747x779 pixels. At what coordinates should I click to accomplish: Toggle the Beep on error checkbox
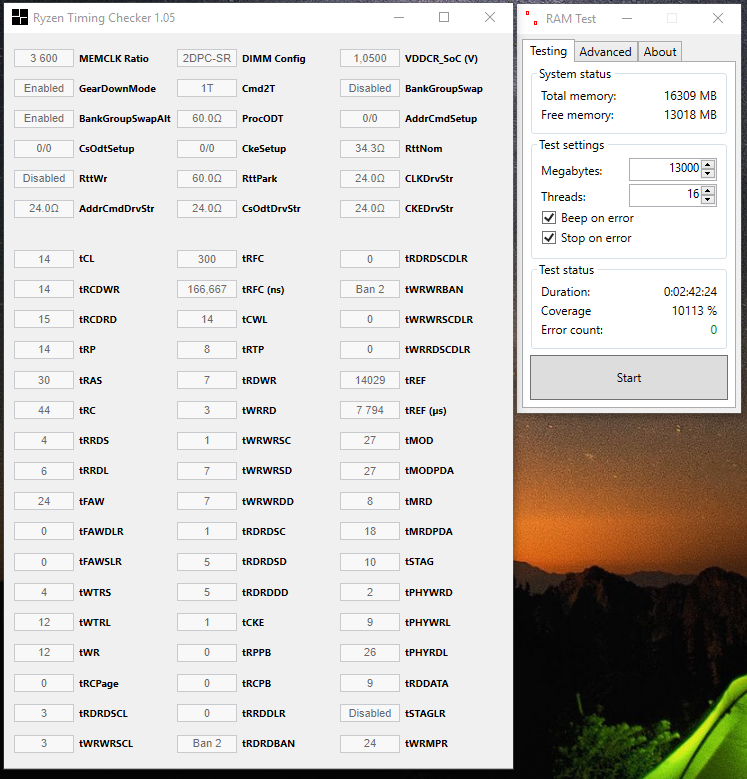(549, 218)
